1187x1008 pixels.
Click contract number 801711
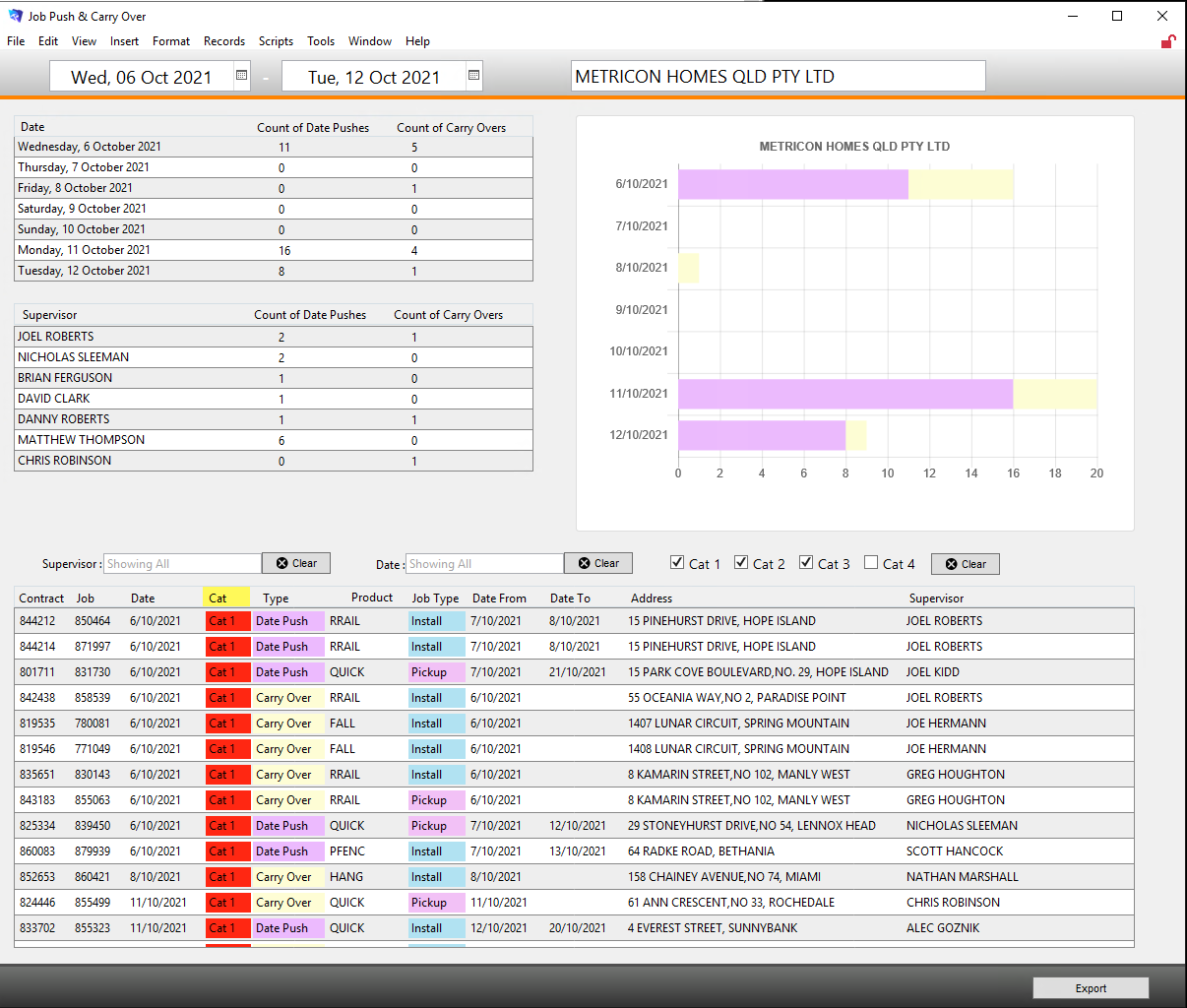[37, 672]
